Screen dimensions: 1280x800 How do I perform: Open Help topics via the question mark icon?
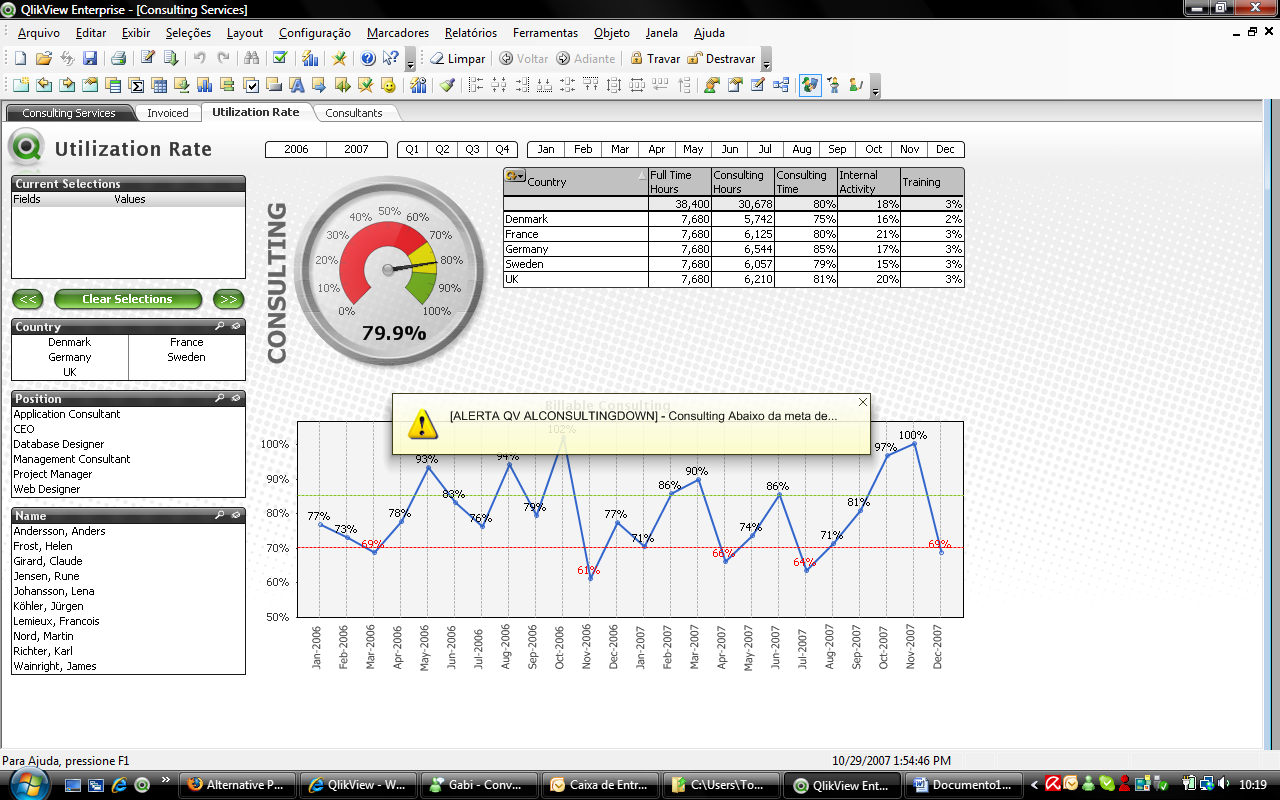click(x=368, y=59)
